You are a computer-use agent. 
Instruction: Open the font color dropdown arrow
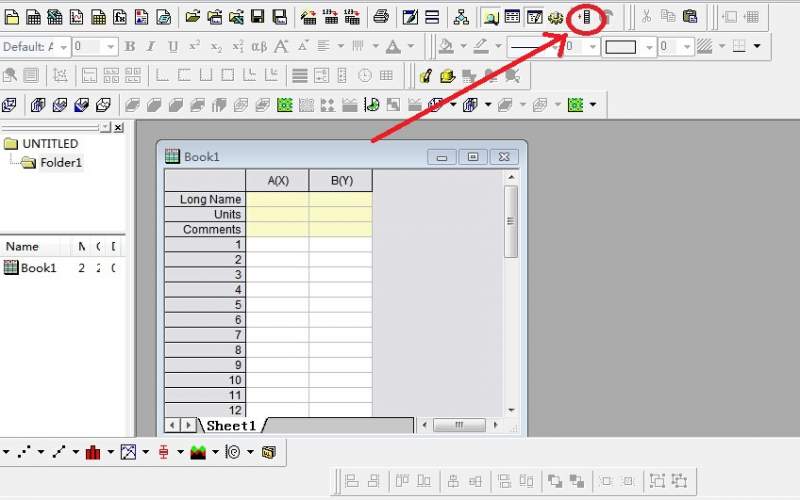coord(411,46)
